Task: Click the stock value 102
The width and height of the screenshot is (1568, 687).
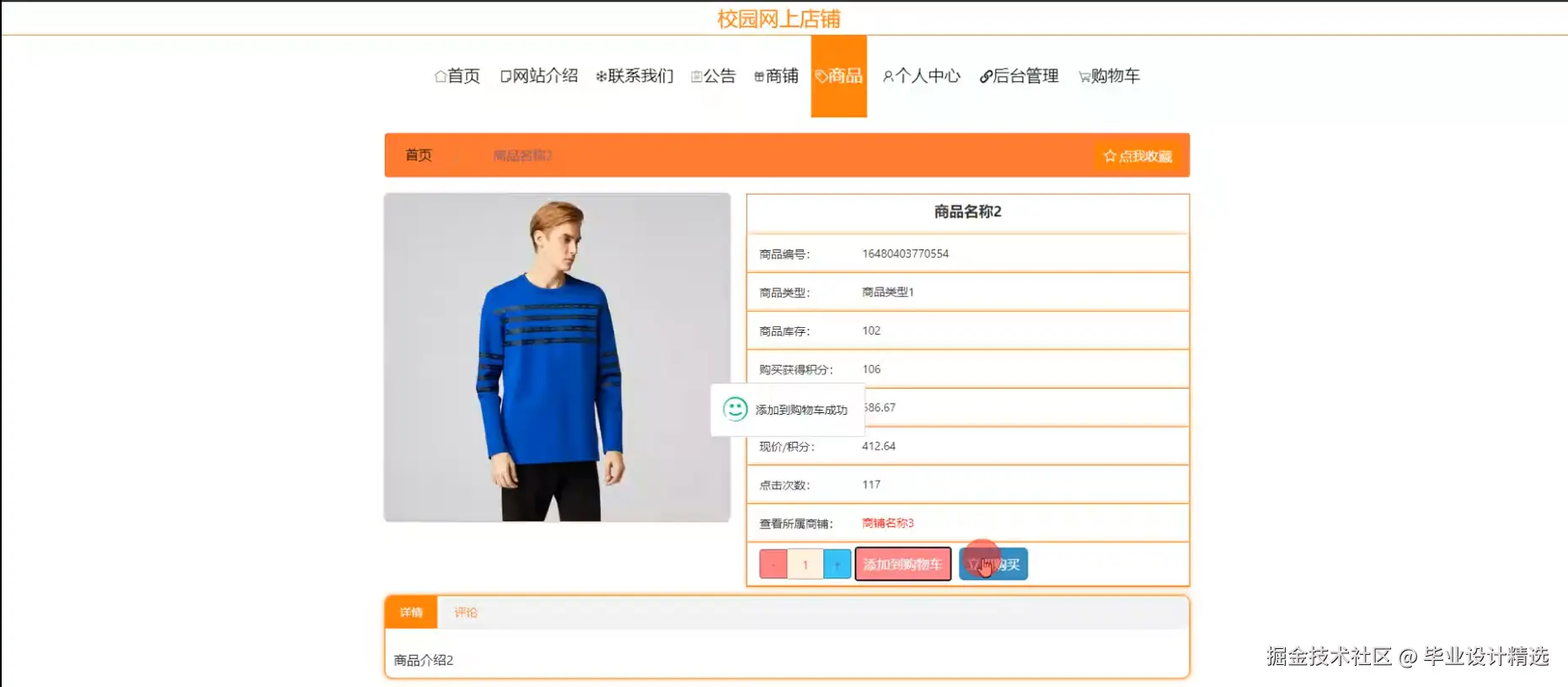Action: point(871,330)
